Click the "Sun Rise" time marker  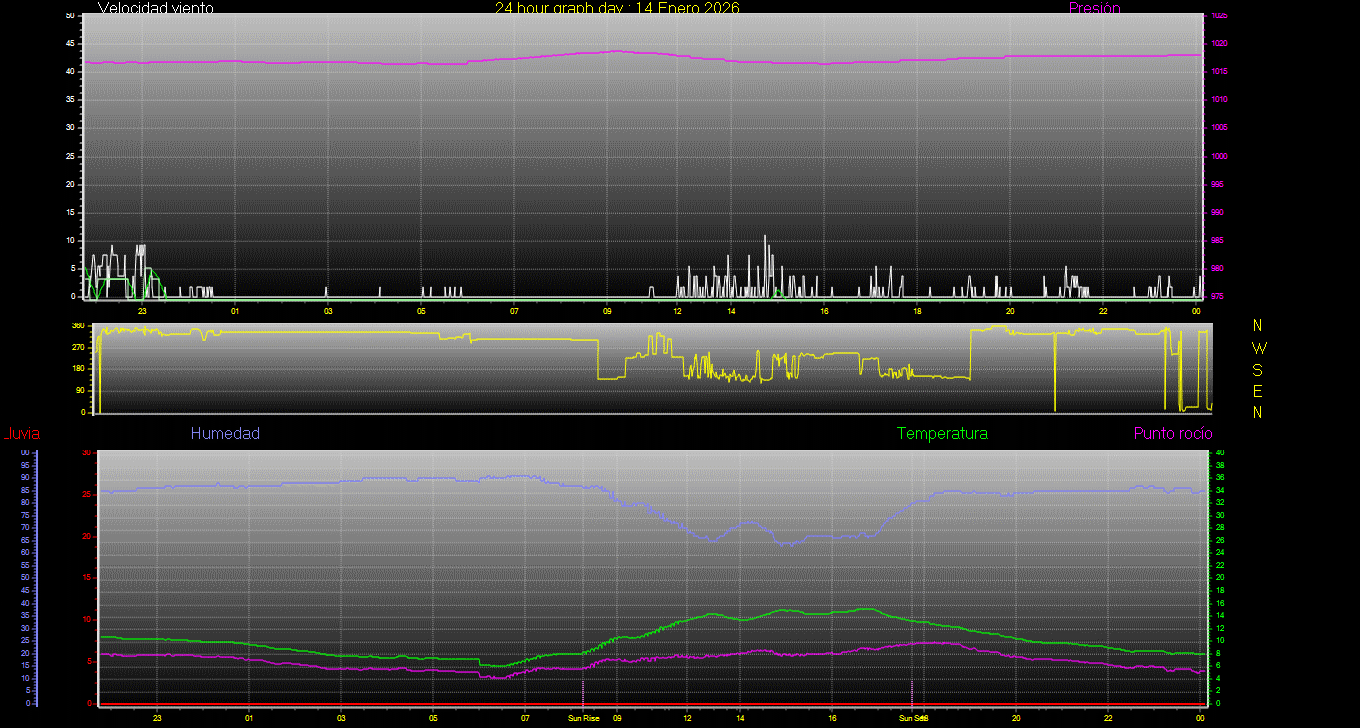coord(584,718)
